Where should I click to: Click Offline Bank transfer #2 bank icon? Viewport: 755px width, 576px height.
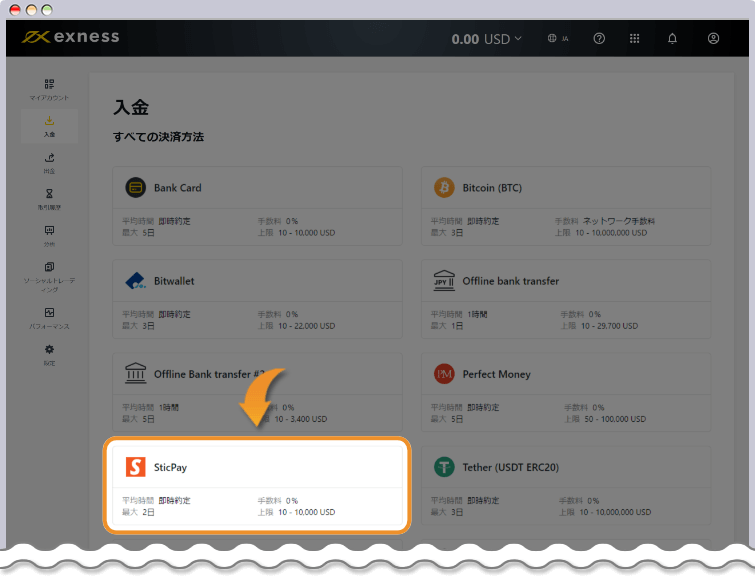[136, 373]
